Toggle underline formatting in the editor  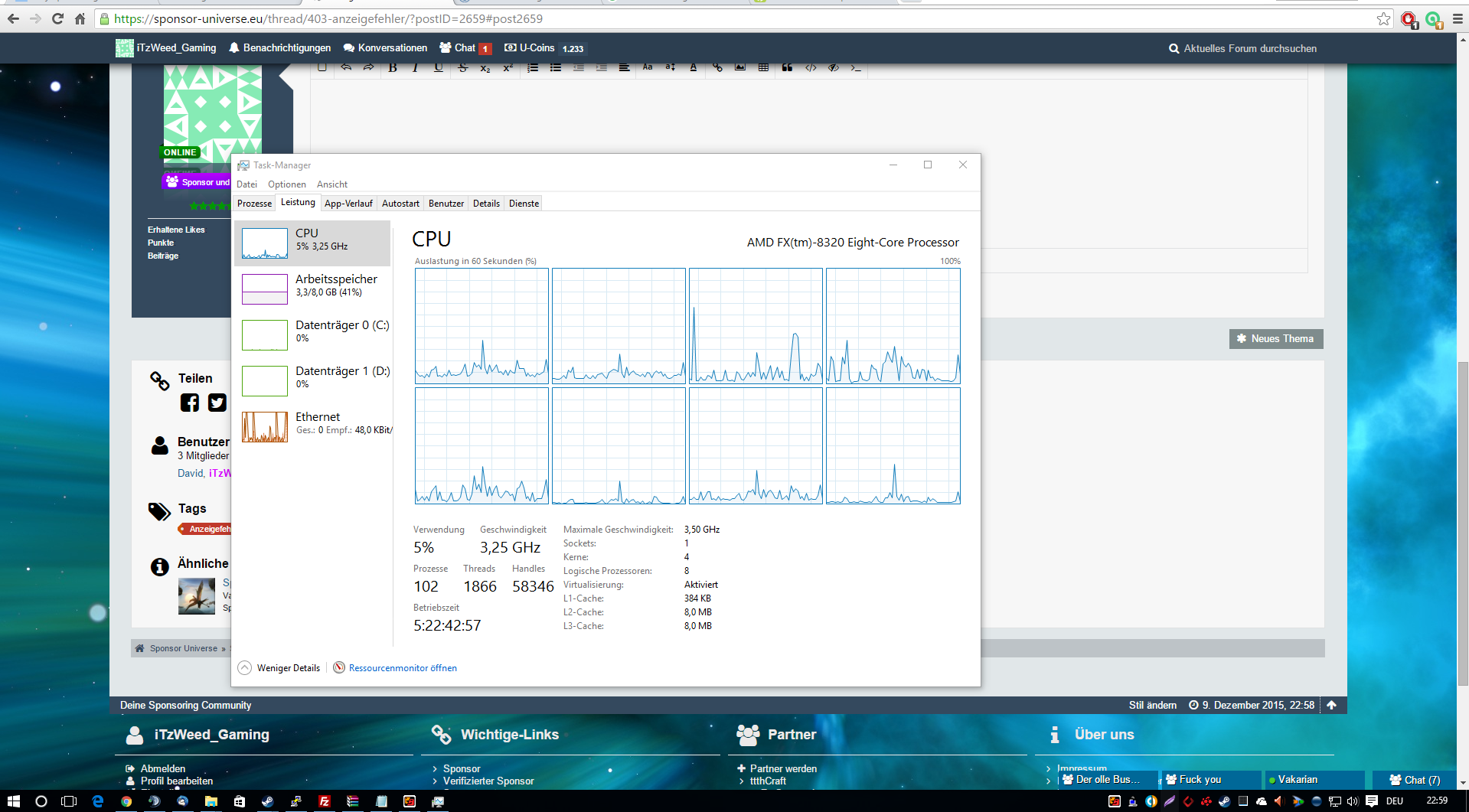439,68
